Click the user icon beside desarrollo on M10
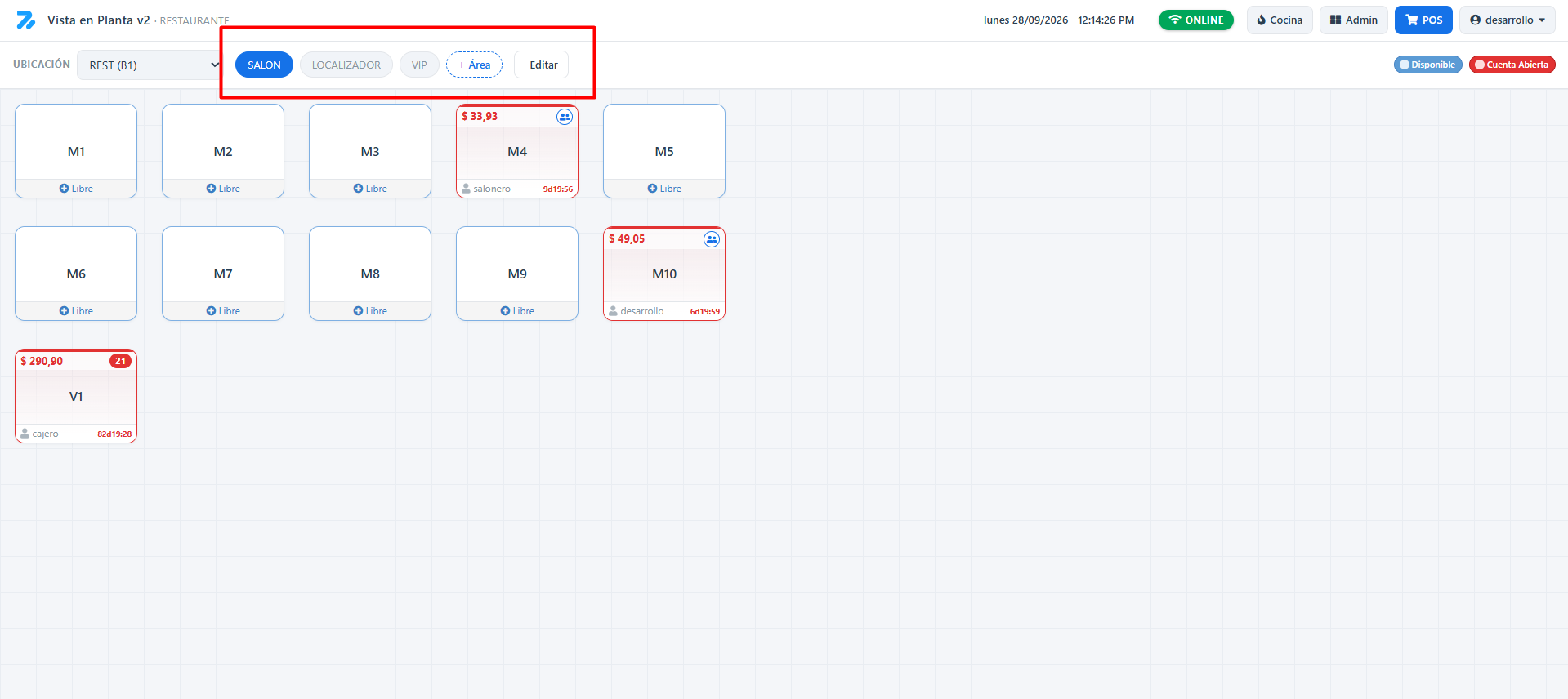Image resolution: width=1568 pixels, height=699 pixels. [x=613, y=311]
